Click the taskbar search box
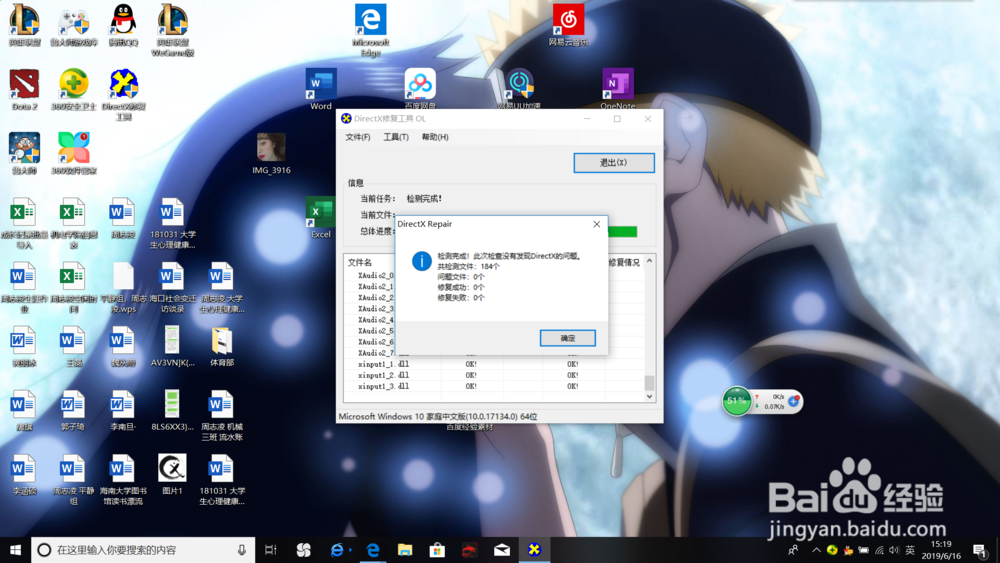This screenshot has width=1000, height=563. [x=143, y=550]
